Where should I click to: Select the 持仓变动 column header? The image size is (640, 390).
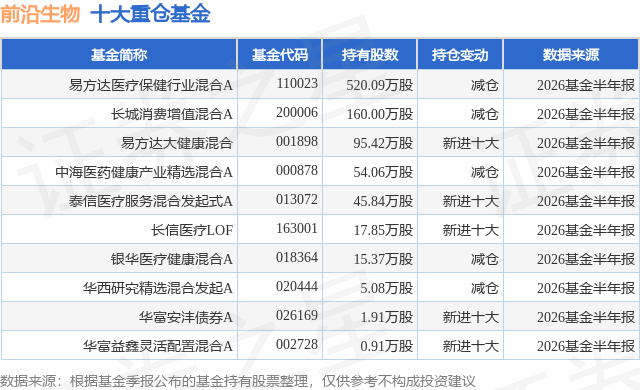(x=460, y=55)
